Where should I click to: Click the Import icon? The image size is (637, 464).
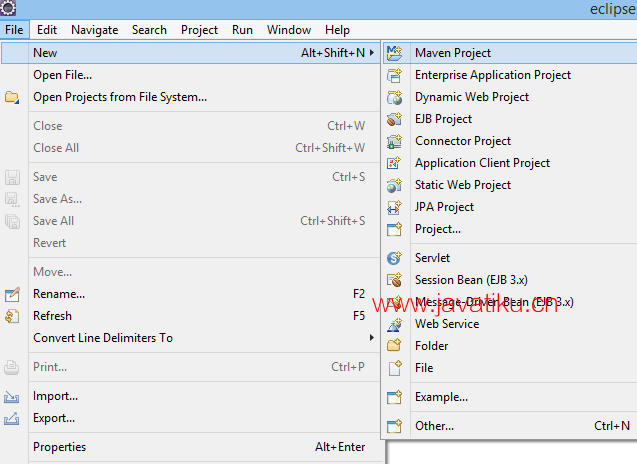(x=12, y=397)
